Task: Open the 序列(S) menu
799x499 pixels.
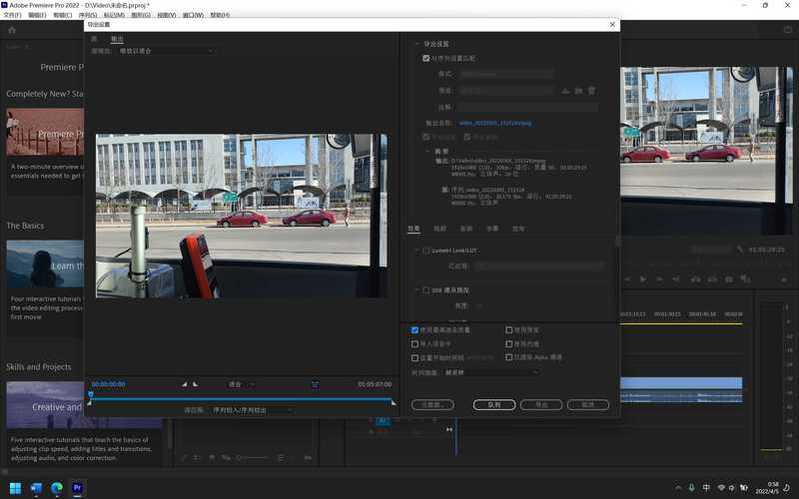Action: coord(89,15)
